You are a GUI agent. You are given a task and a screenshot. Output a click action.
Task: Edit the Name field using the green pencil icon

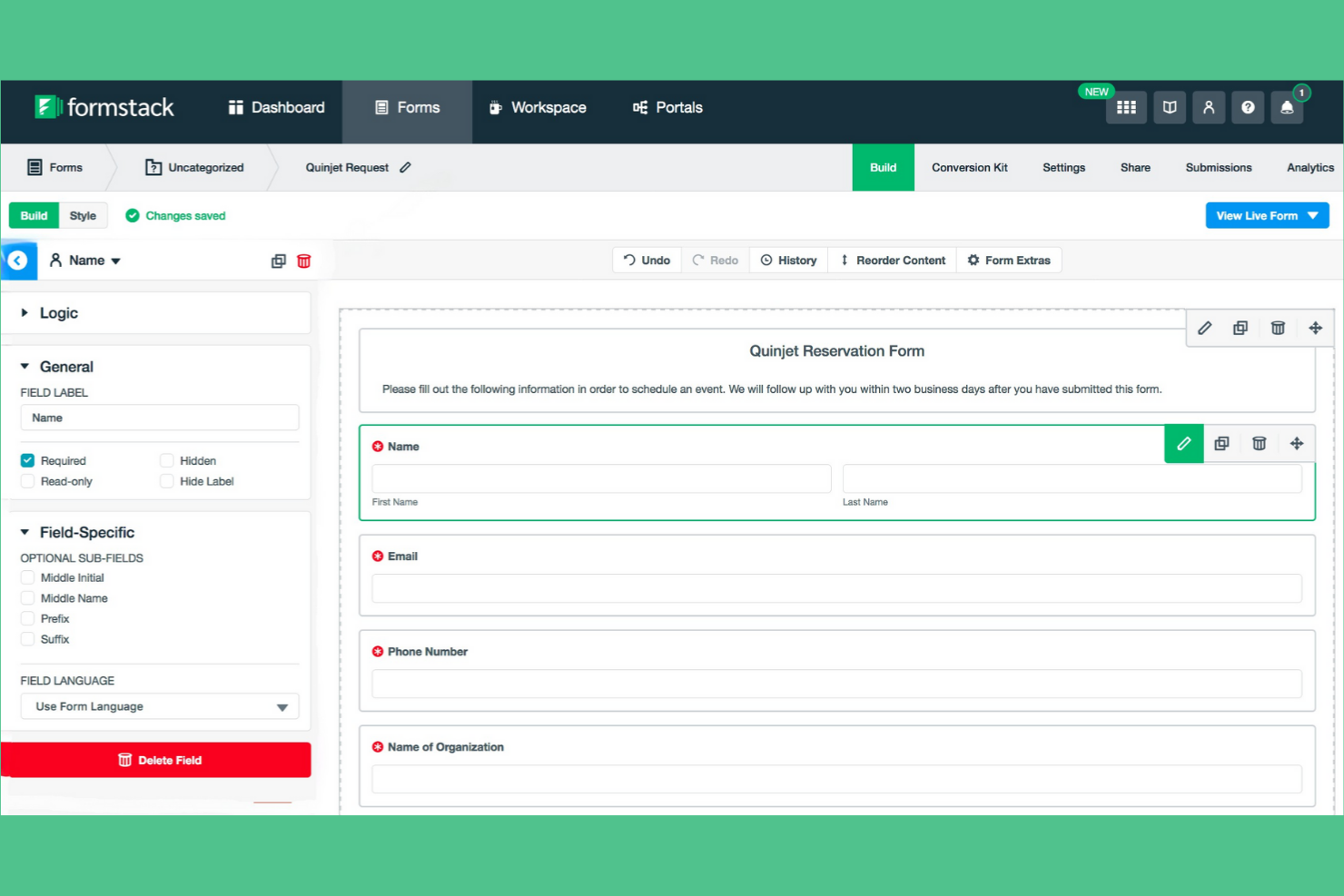pyautogui.click(x=1183, y=444)
